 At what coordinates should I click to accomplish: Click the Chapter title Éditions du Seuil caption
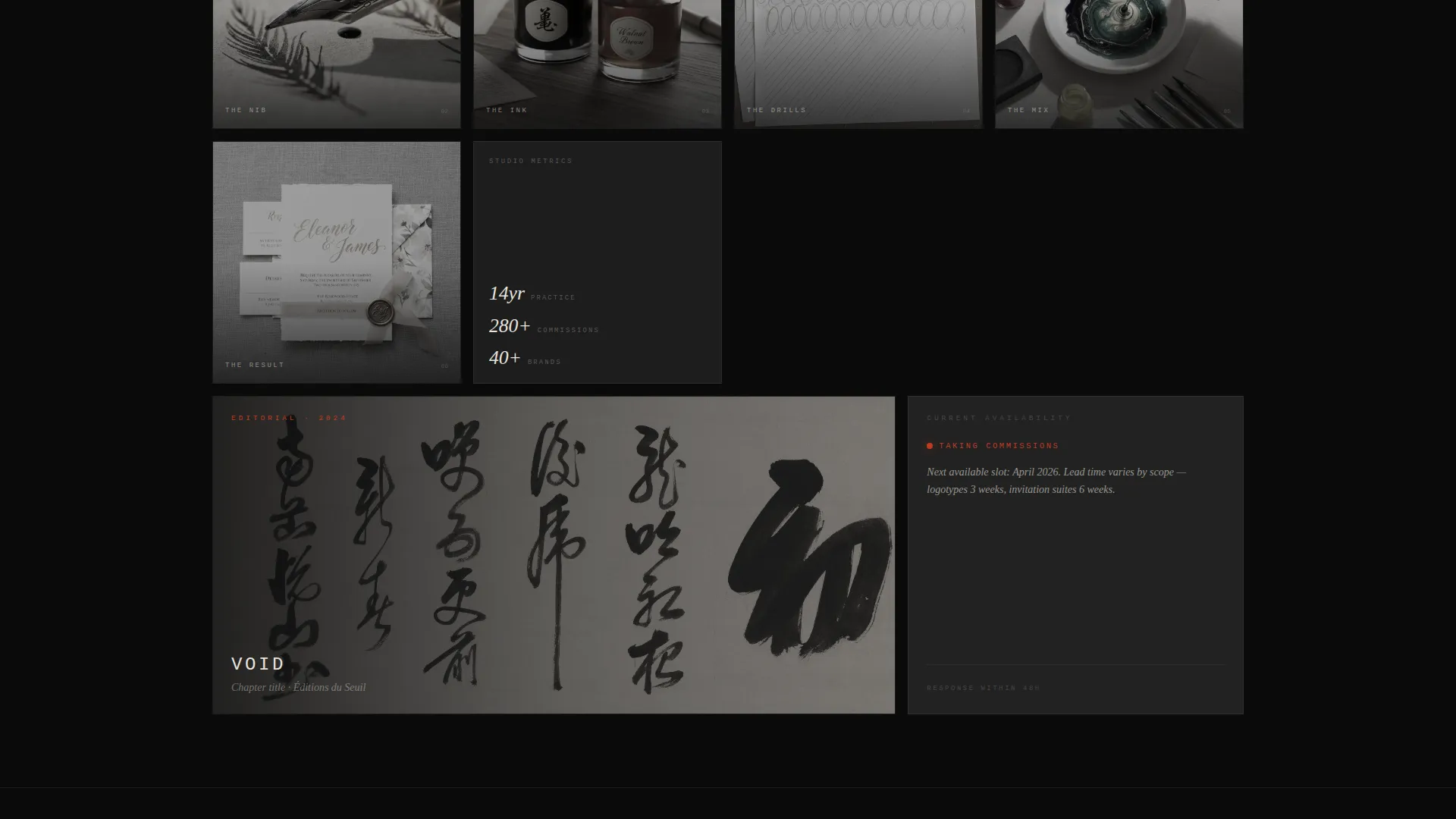click(x=298, y=687)
